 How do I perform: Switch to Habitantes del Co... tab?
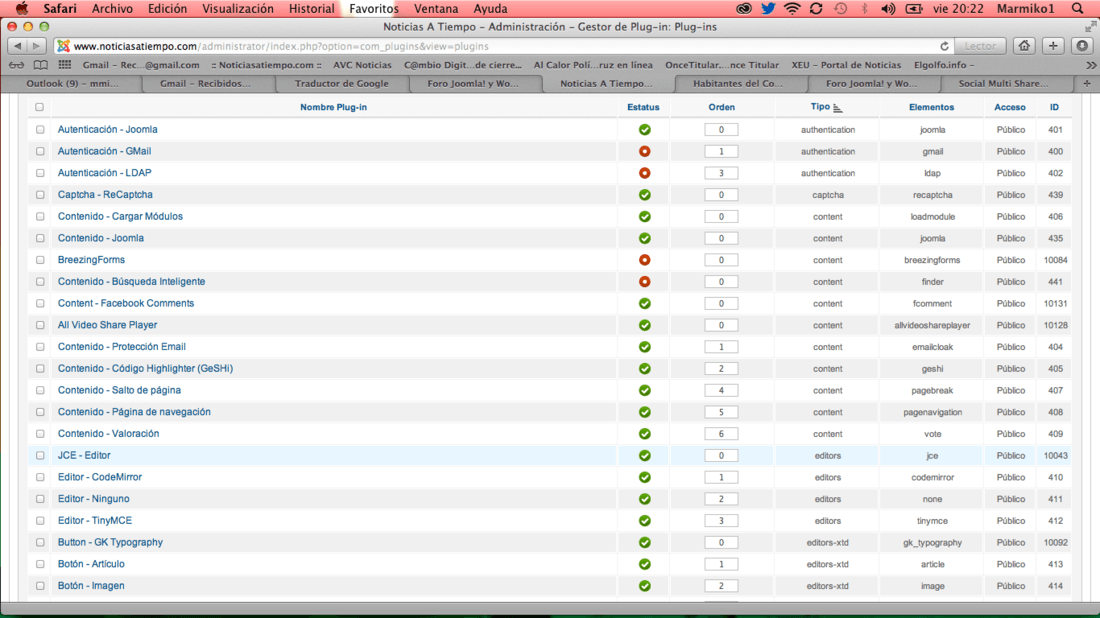pos(737,83)
